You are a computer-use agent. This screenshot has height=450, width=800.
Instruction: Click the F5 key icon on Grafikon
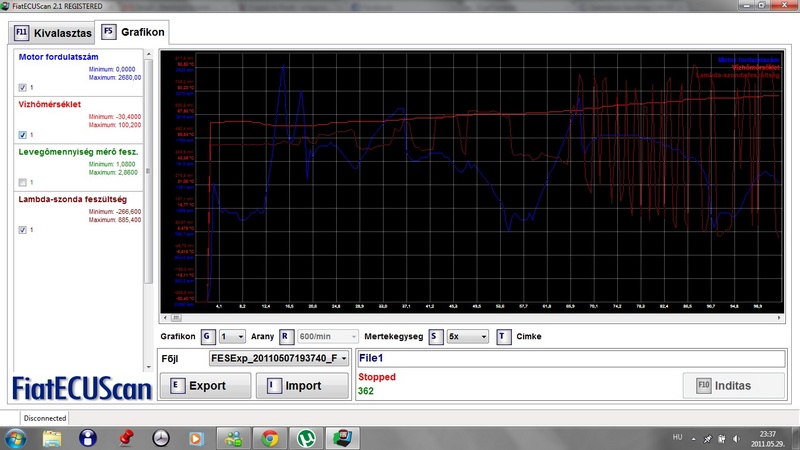coord(108,32)
